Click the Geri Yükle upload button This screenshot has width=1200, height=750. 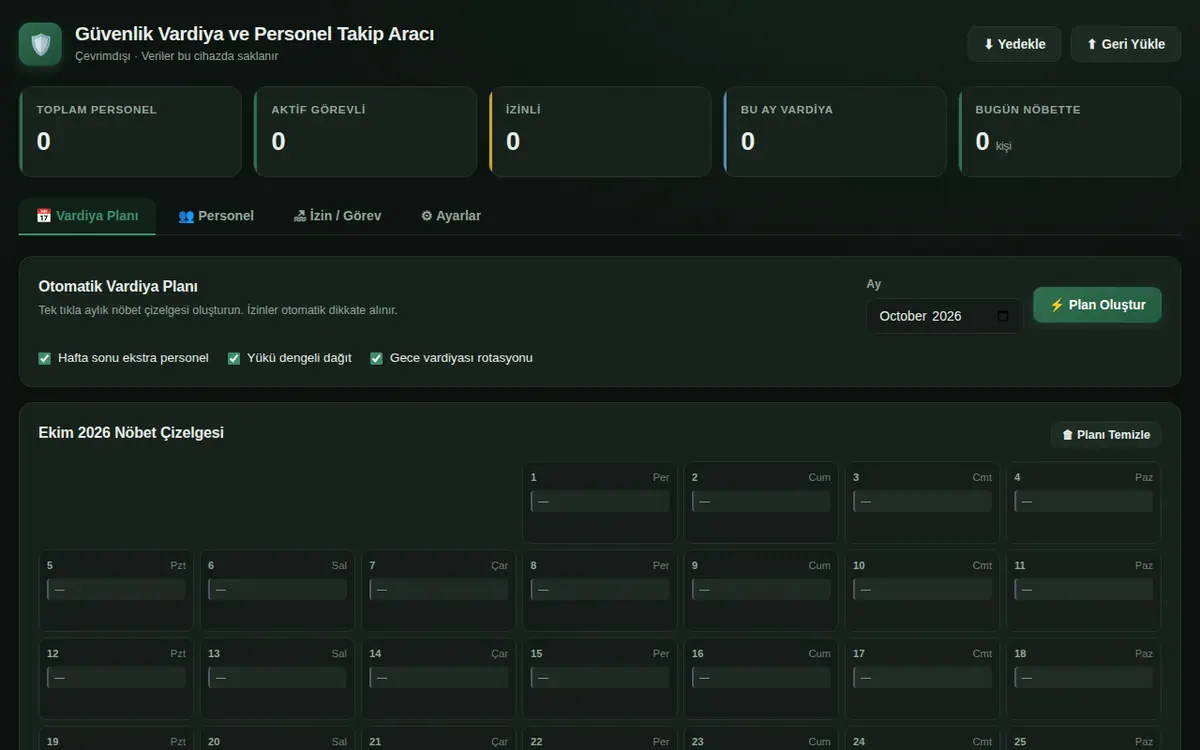[x=1126, y=44]
